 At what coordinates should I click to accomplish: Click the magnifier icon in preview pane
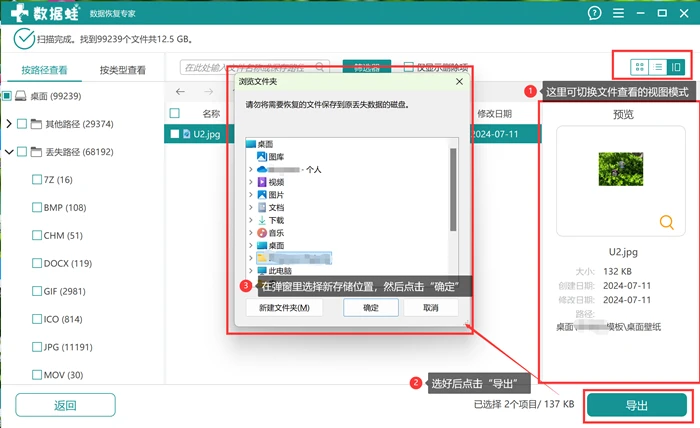pyautogui.click(x=667, y=222)
